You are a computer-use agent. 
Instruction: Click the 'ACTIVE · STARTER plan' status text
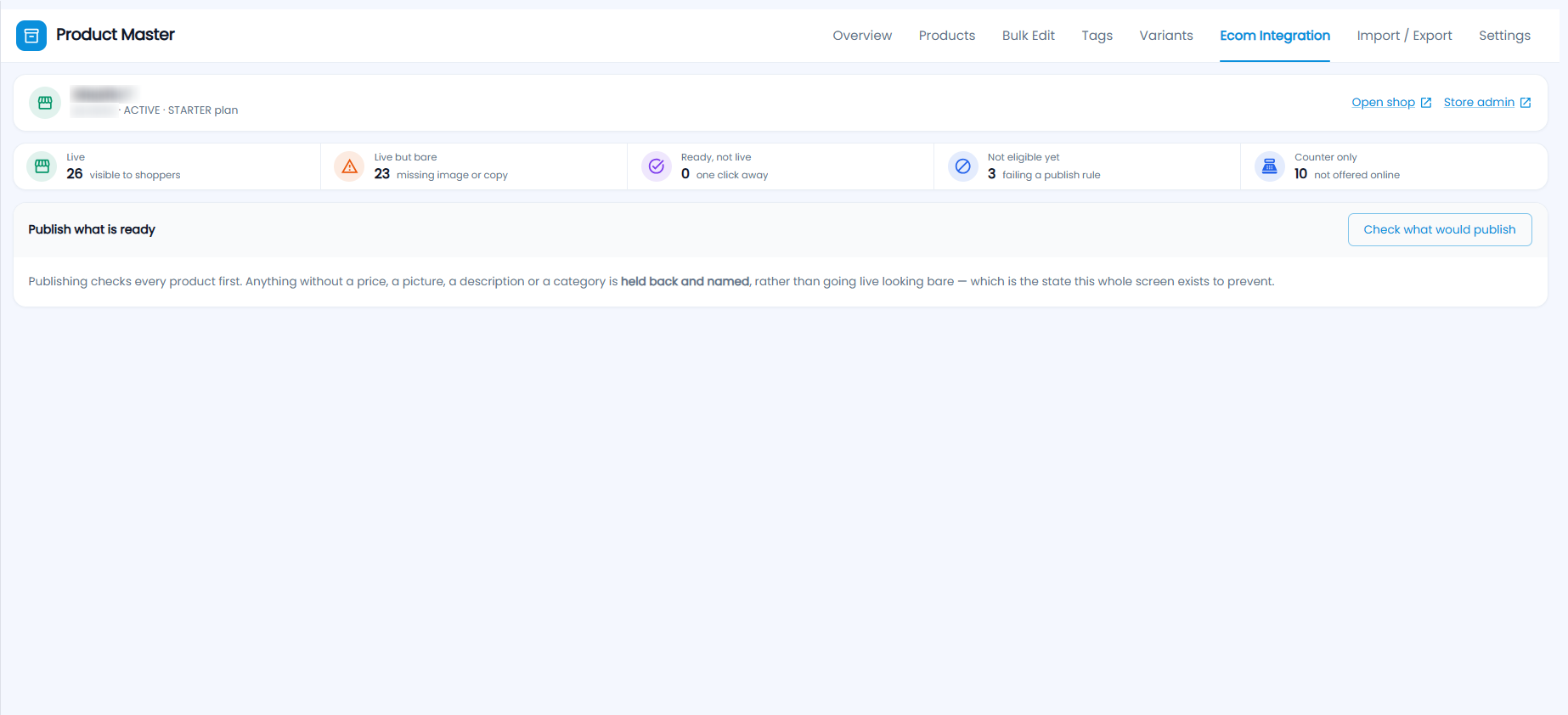tap(181, 110)
